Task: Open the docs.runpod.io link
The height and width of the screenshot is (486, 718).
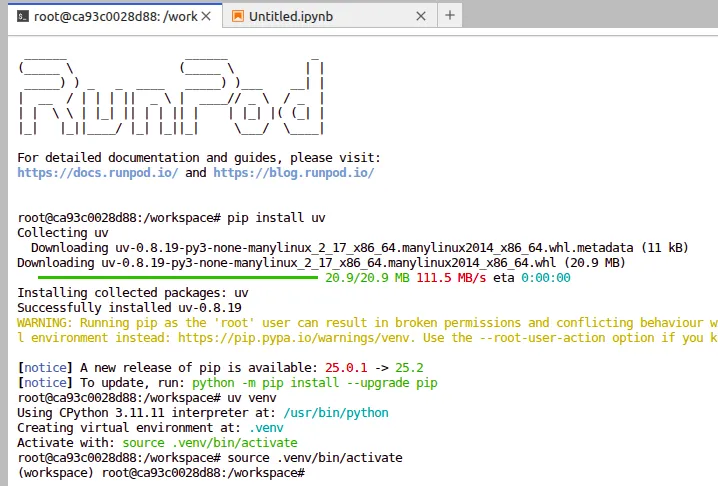Action: pos(98,172)
